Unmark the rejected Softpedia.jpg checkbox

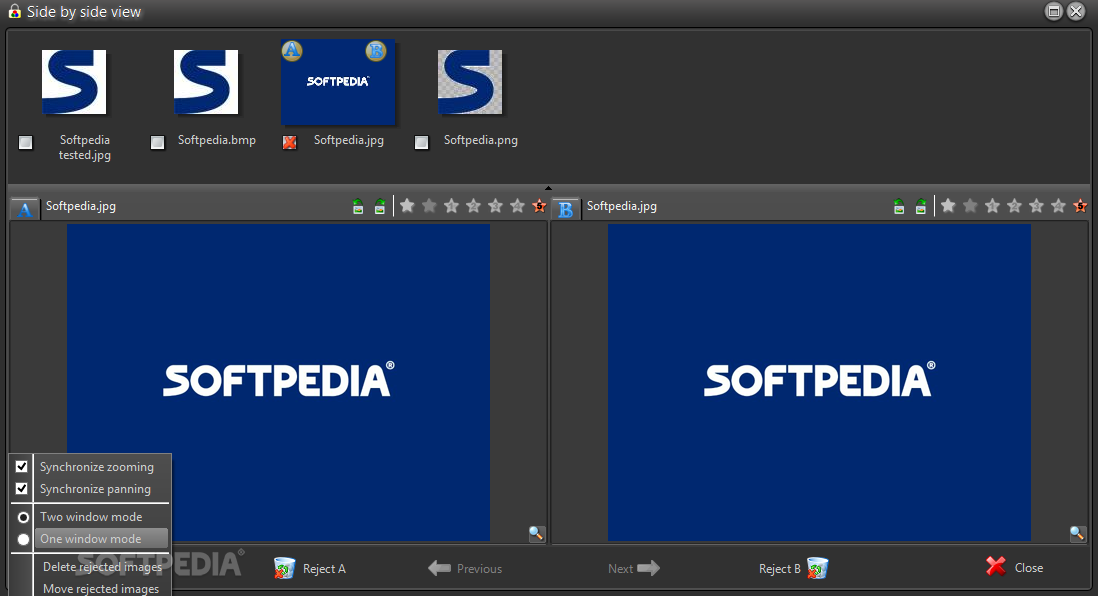click(289, 143)
